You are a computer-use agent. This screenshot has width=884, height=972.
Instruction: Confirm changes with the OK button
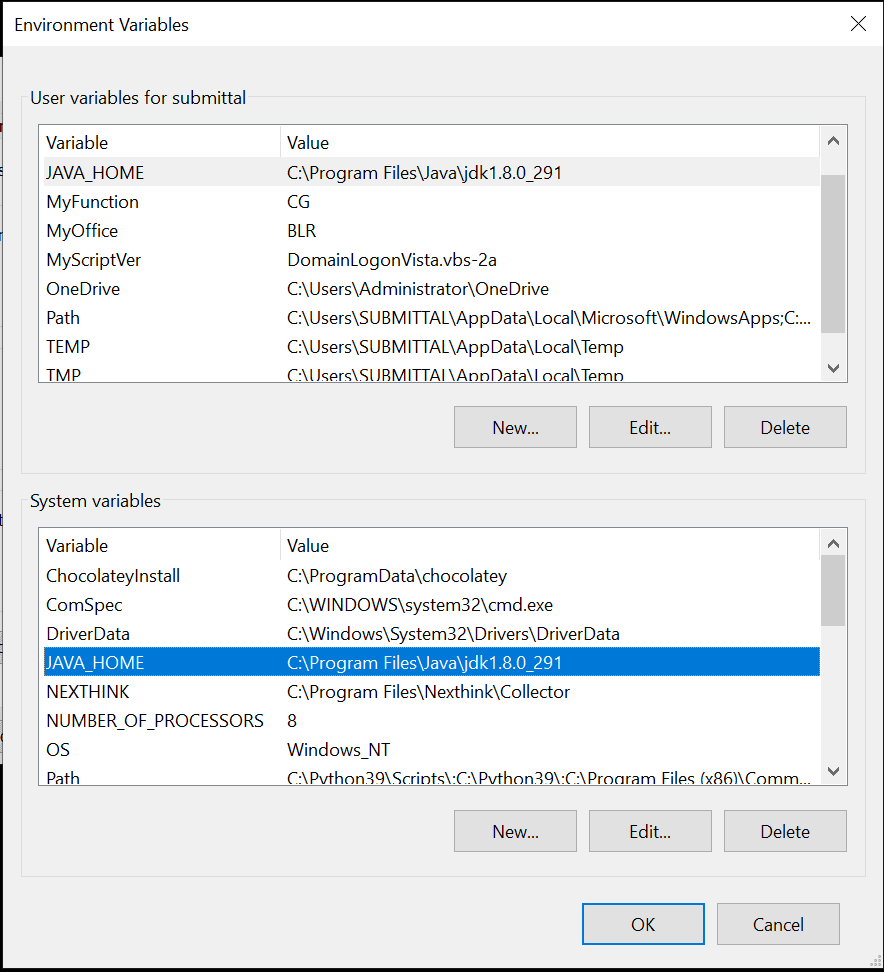(x=643, y=924)
